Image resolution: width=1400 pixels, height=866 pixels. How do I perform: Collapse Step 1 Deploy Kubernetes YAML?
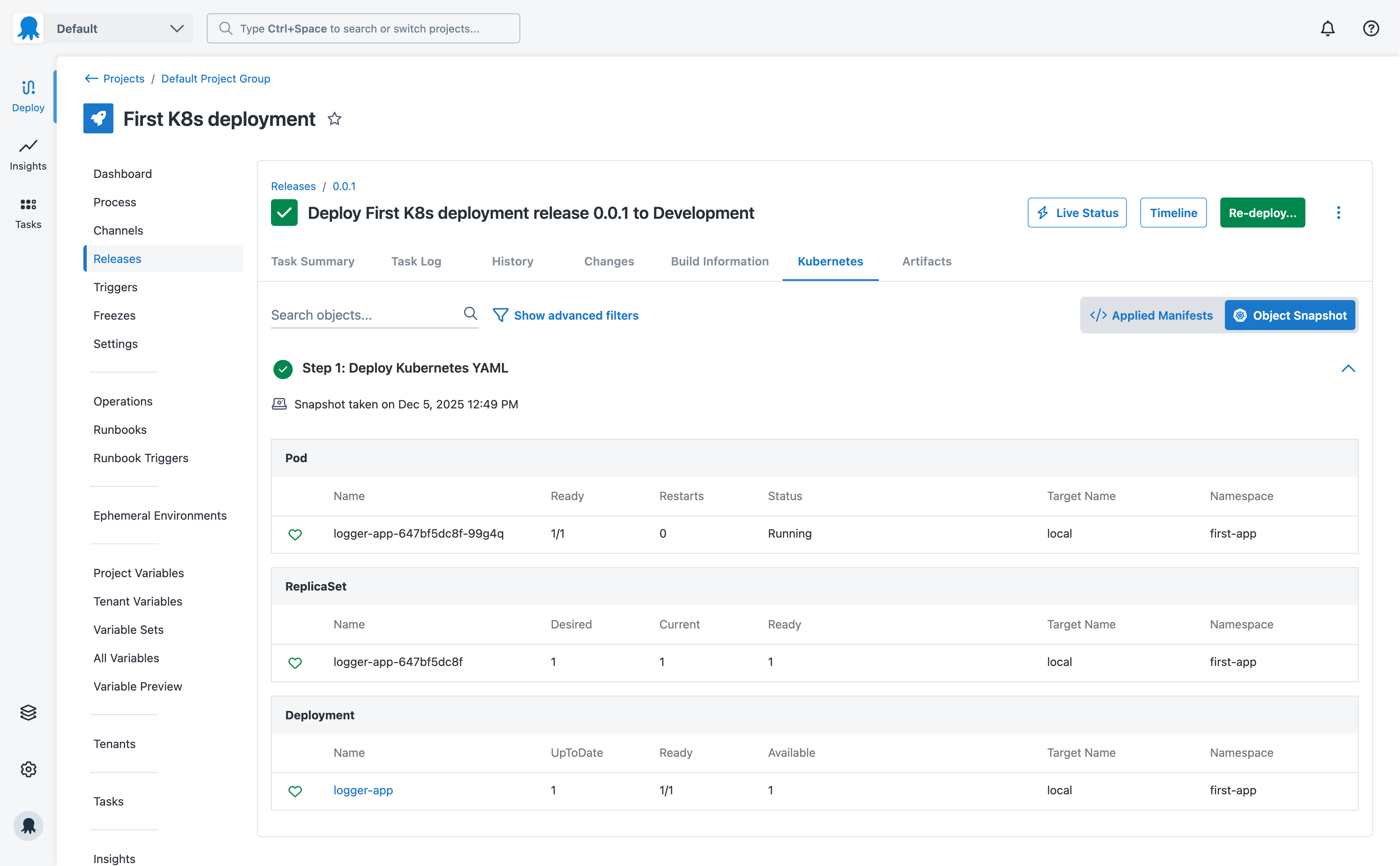pyautogui.click(x=1348, y=368)
